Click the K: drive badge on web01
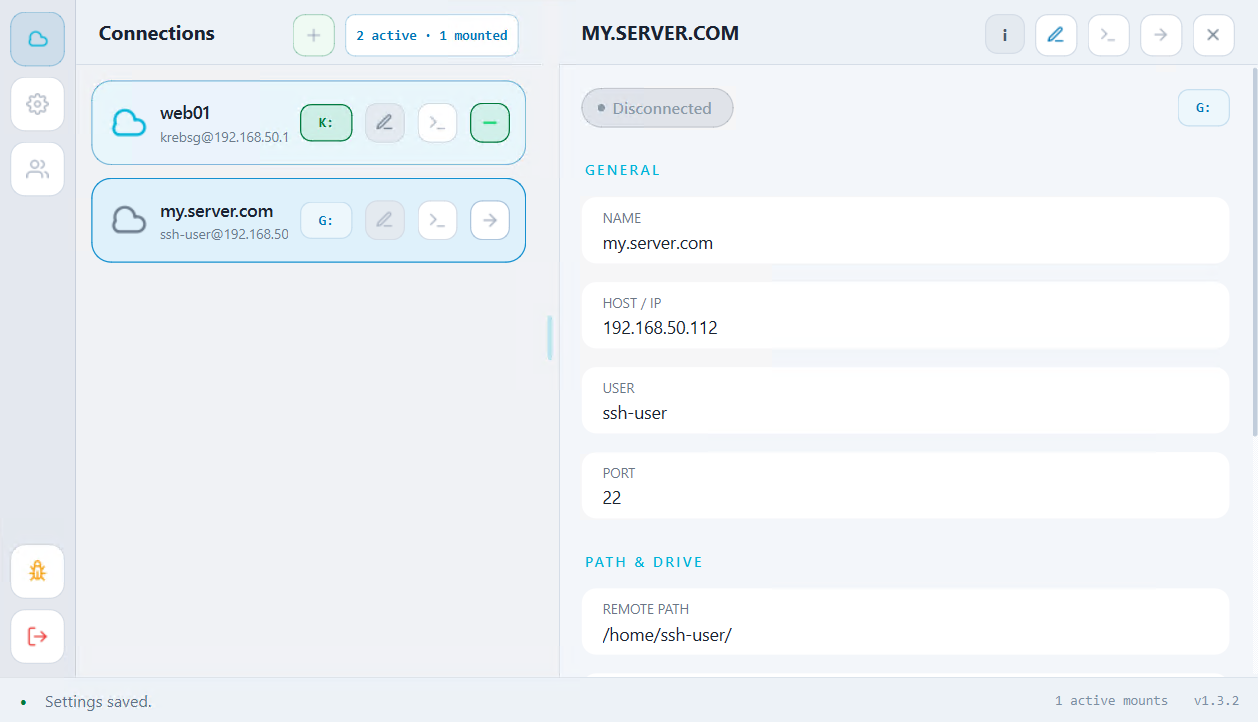Screen dimensions: 1258x722 point(326,123)
